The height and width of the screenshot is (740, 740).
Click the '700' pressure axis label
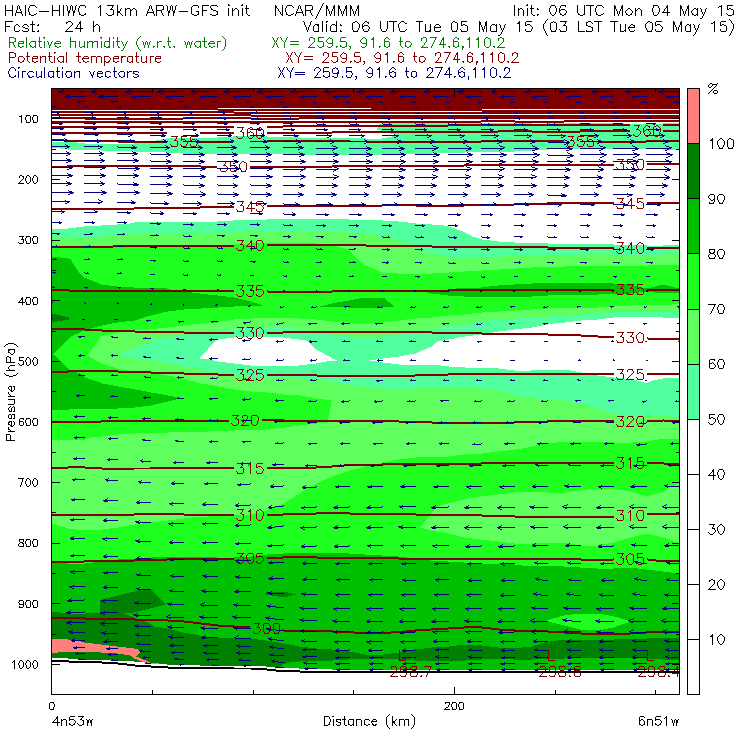click(28, 482)
